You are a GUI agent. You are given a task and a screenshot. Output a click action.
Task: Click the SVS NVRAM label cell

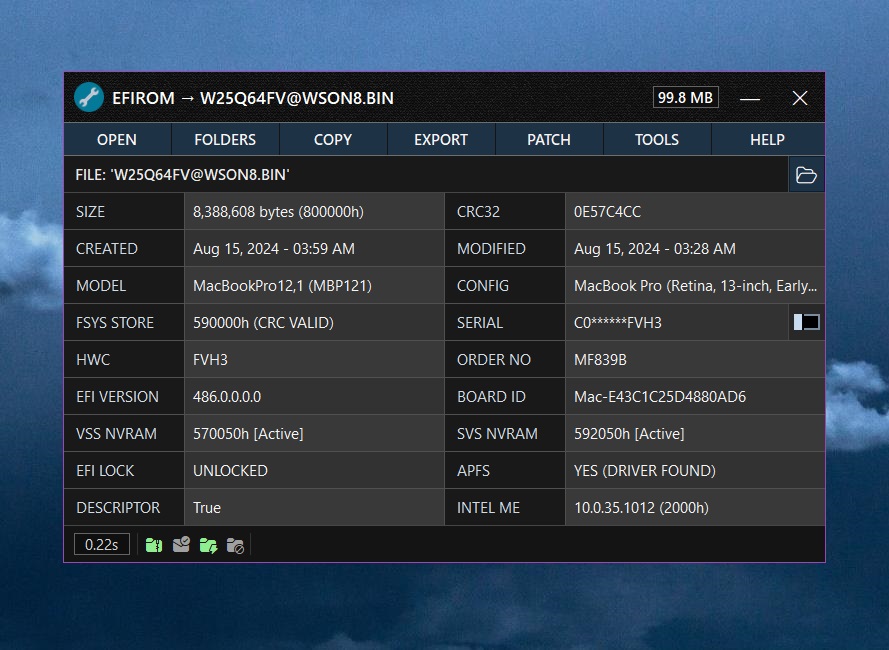tap(505, 433)
